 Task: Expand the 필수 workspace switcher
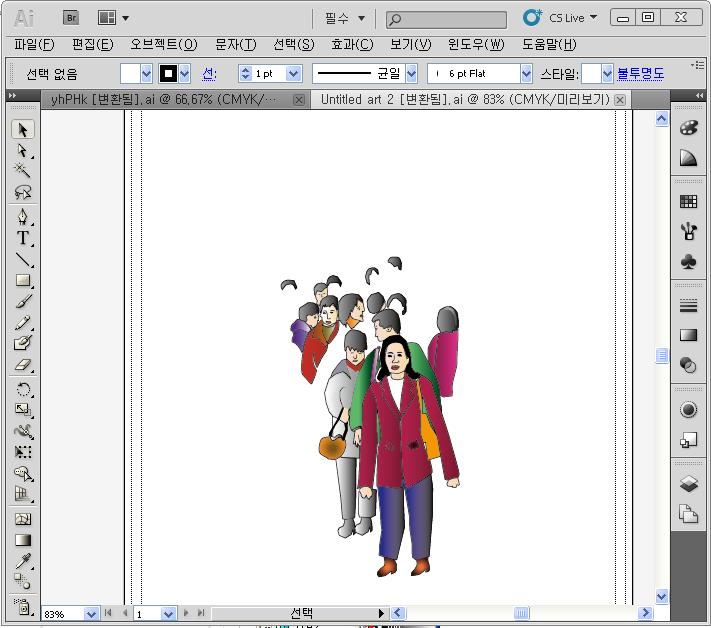(x=345, y=18)
